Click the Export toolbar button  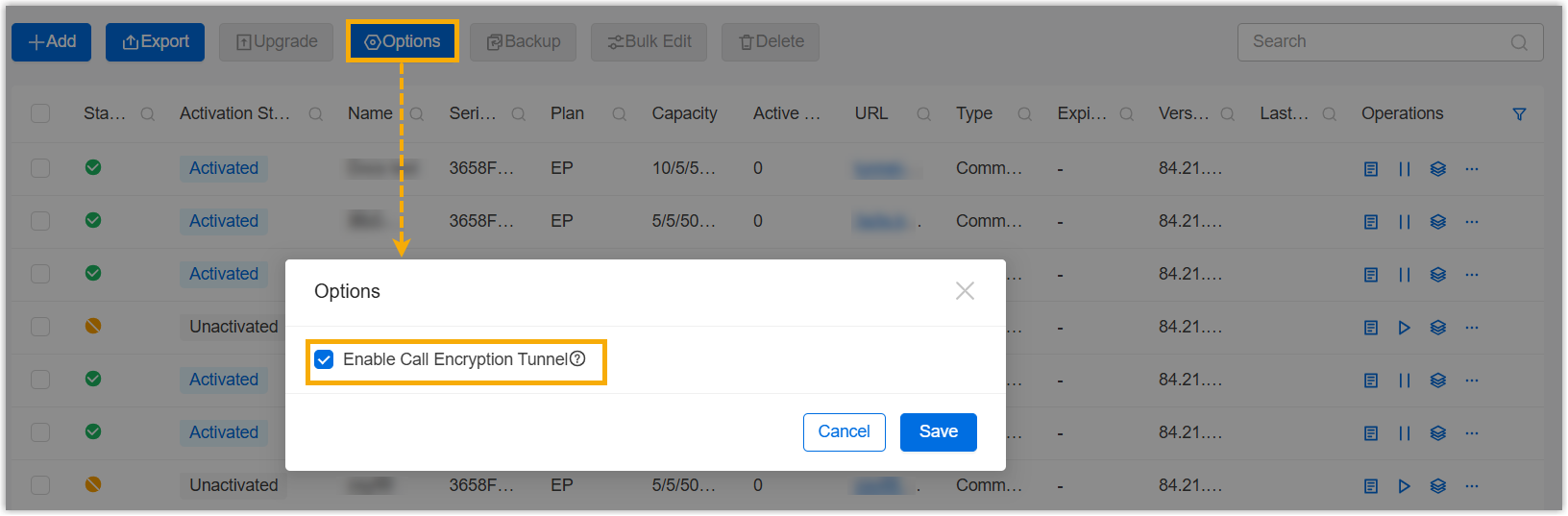click(155, 41)
